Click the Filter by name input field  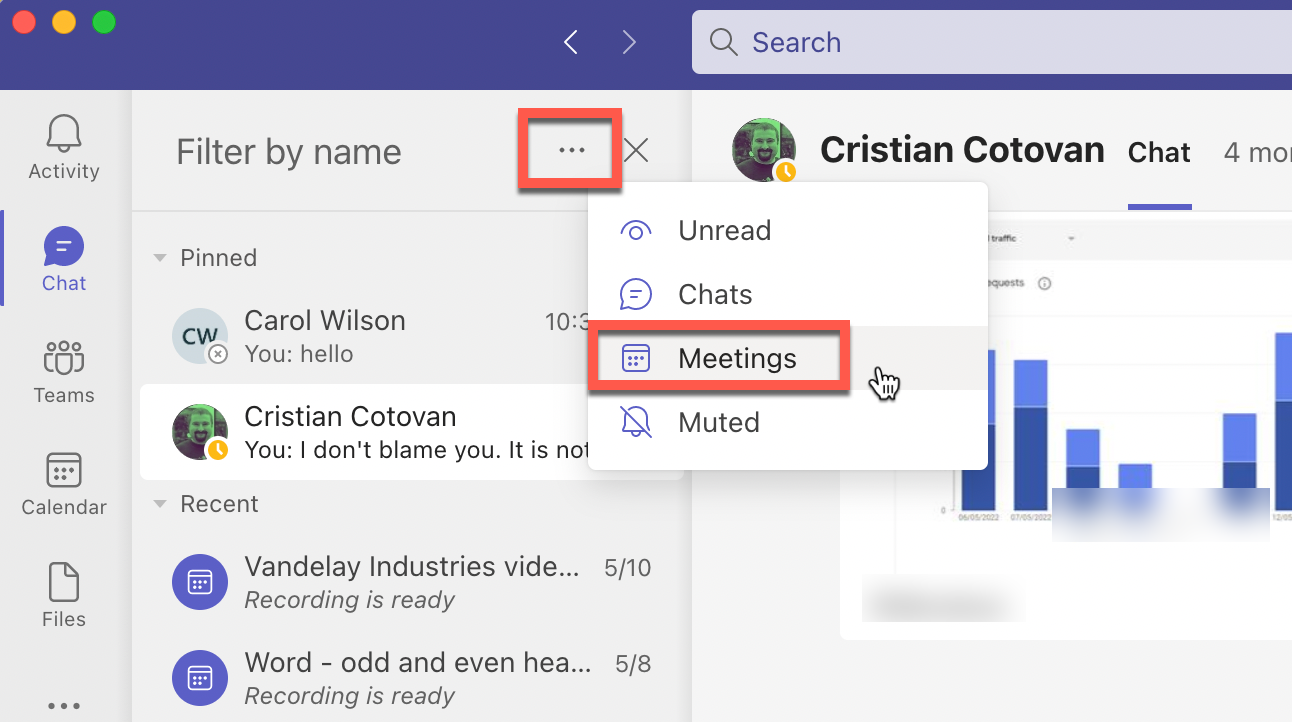288,151
